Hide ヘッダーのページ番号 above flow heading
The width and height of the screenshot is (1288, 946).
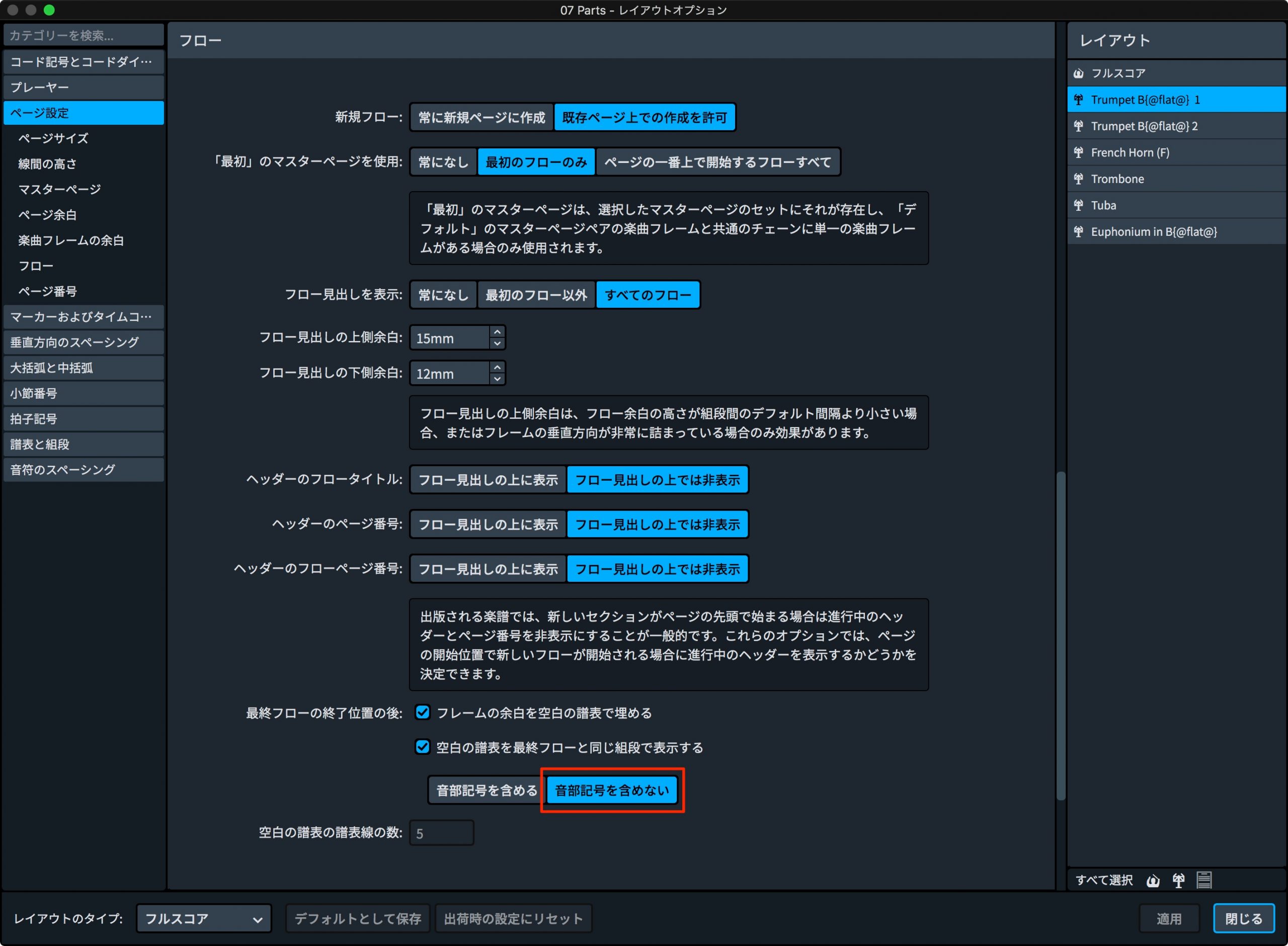tap(658, 525)
